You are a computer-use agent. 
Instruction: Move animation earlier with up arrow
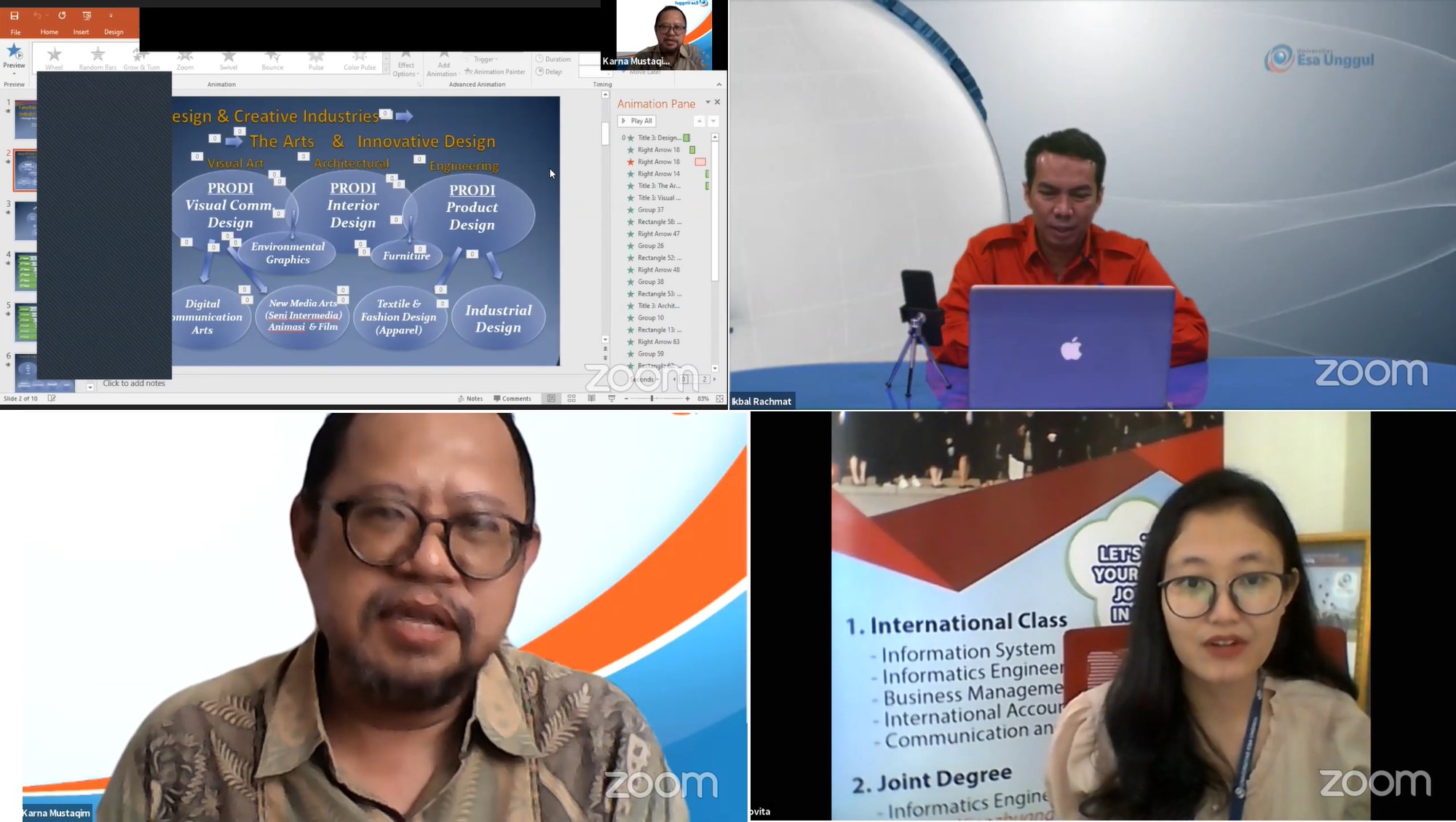coord(699,121)
